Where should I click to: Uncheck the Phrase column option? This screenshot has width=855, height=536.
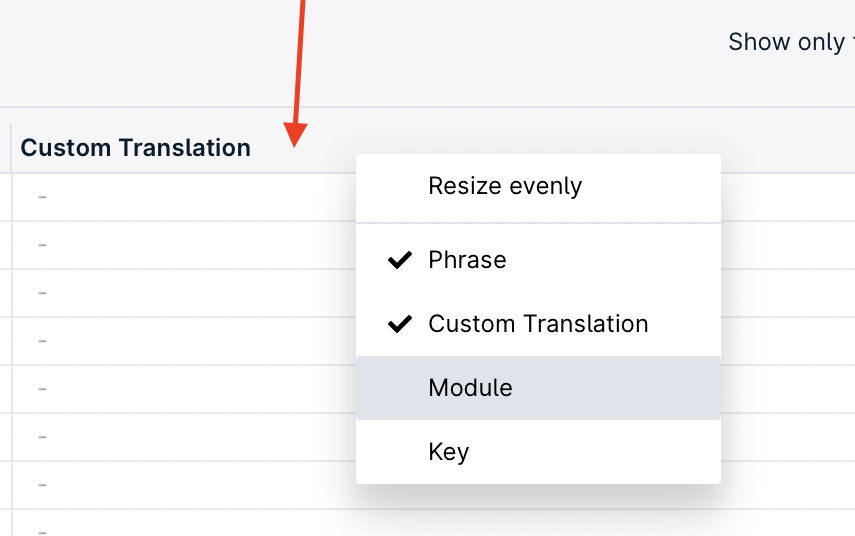tap(467, 260)
